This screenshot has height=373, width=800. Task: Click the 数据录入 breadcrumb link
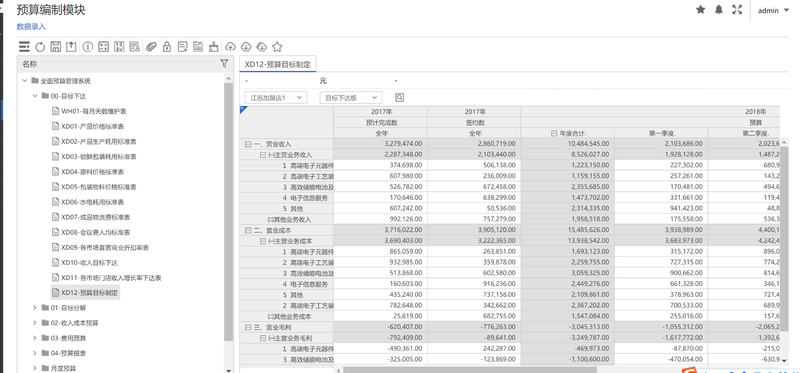pos(31,27)
